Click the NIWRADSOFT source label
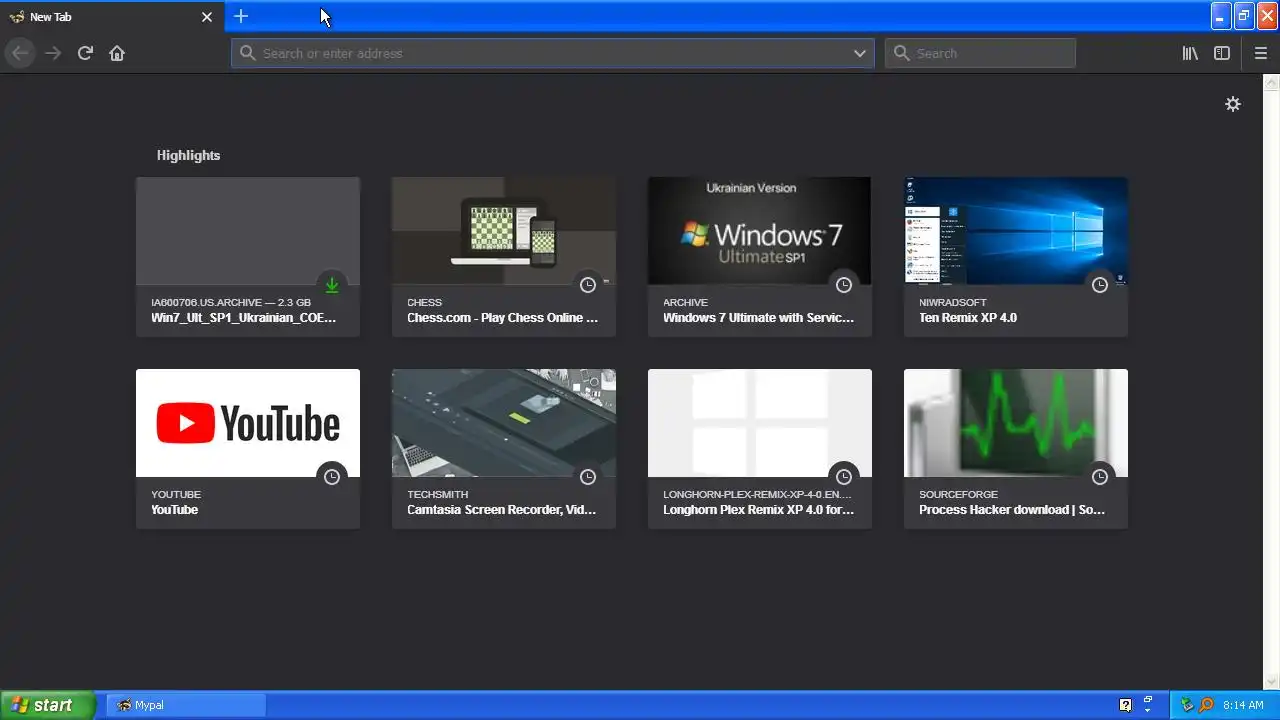Image resolution: width=1280 pixels, height=720 pixels. (x=953, y=302)
